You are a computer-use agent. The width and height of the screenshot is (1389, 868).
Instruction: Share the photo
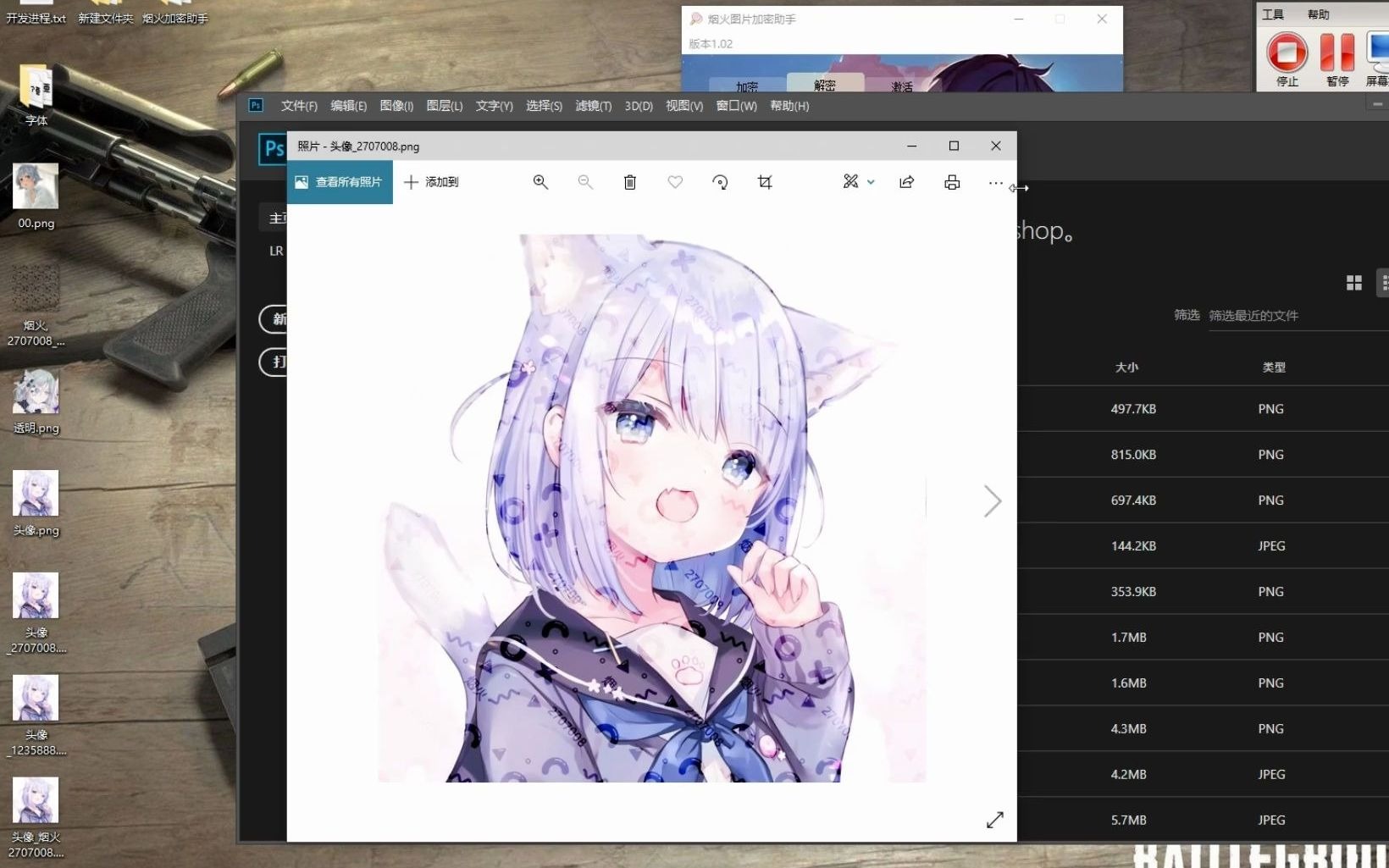(x=906, y=182)
